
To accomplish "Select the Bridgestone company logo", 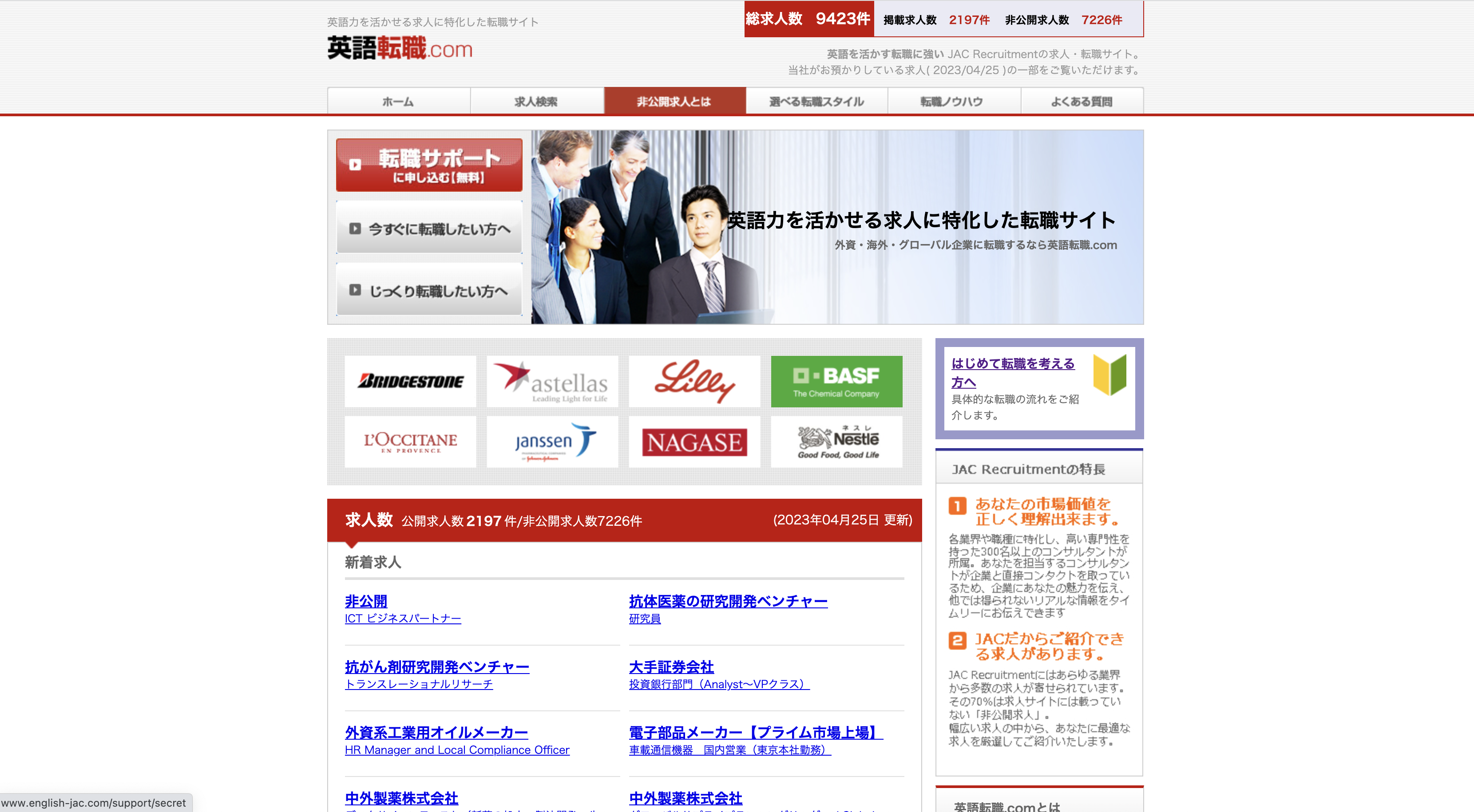I will [410, 381].
